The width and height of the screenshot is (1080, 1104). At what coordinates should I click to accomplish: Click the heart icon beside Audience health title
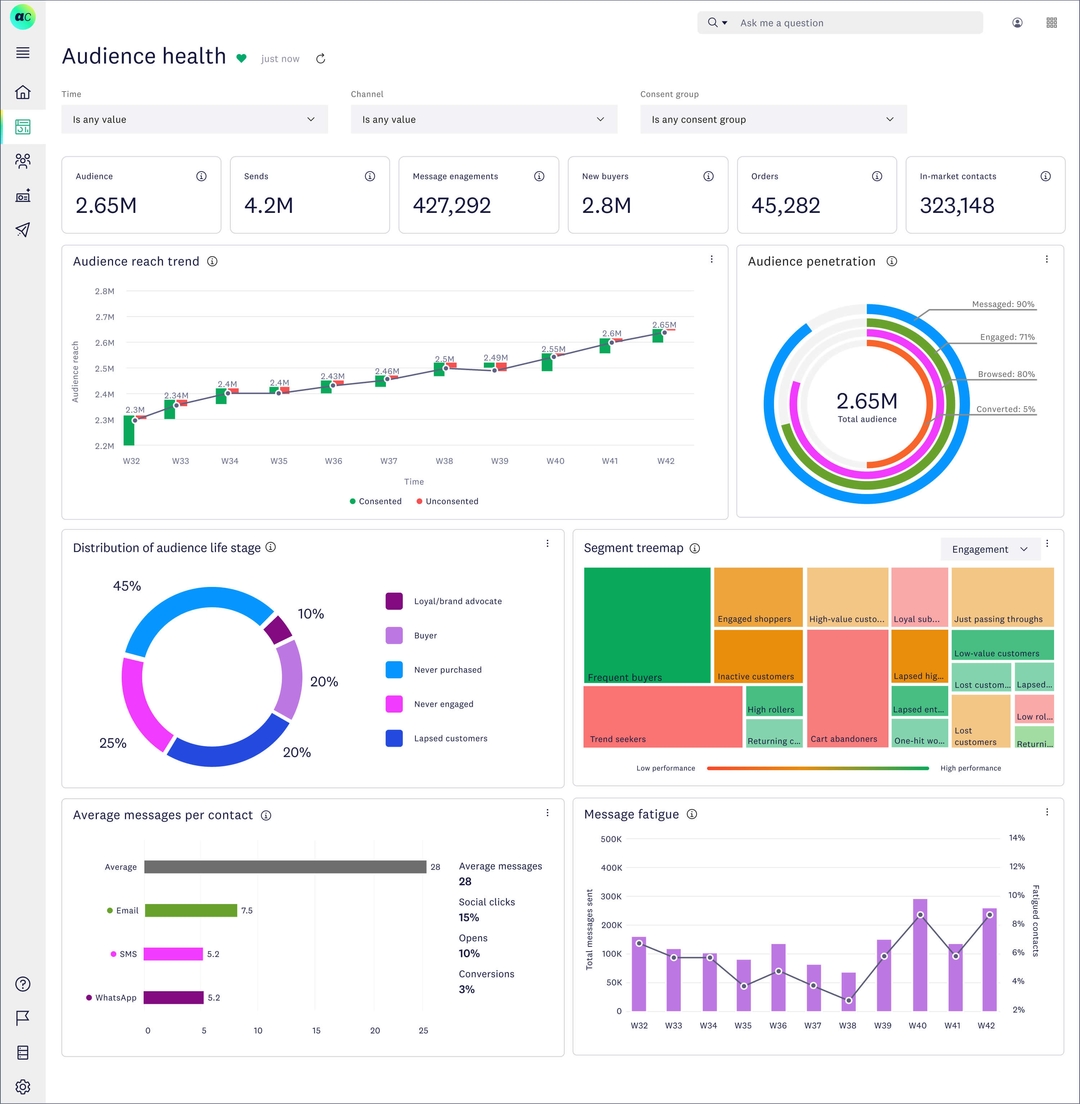coord(241,58)
